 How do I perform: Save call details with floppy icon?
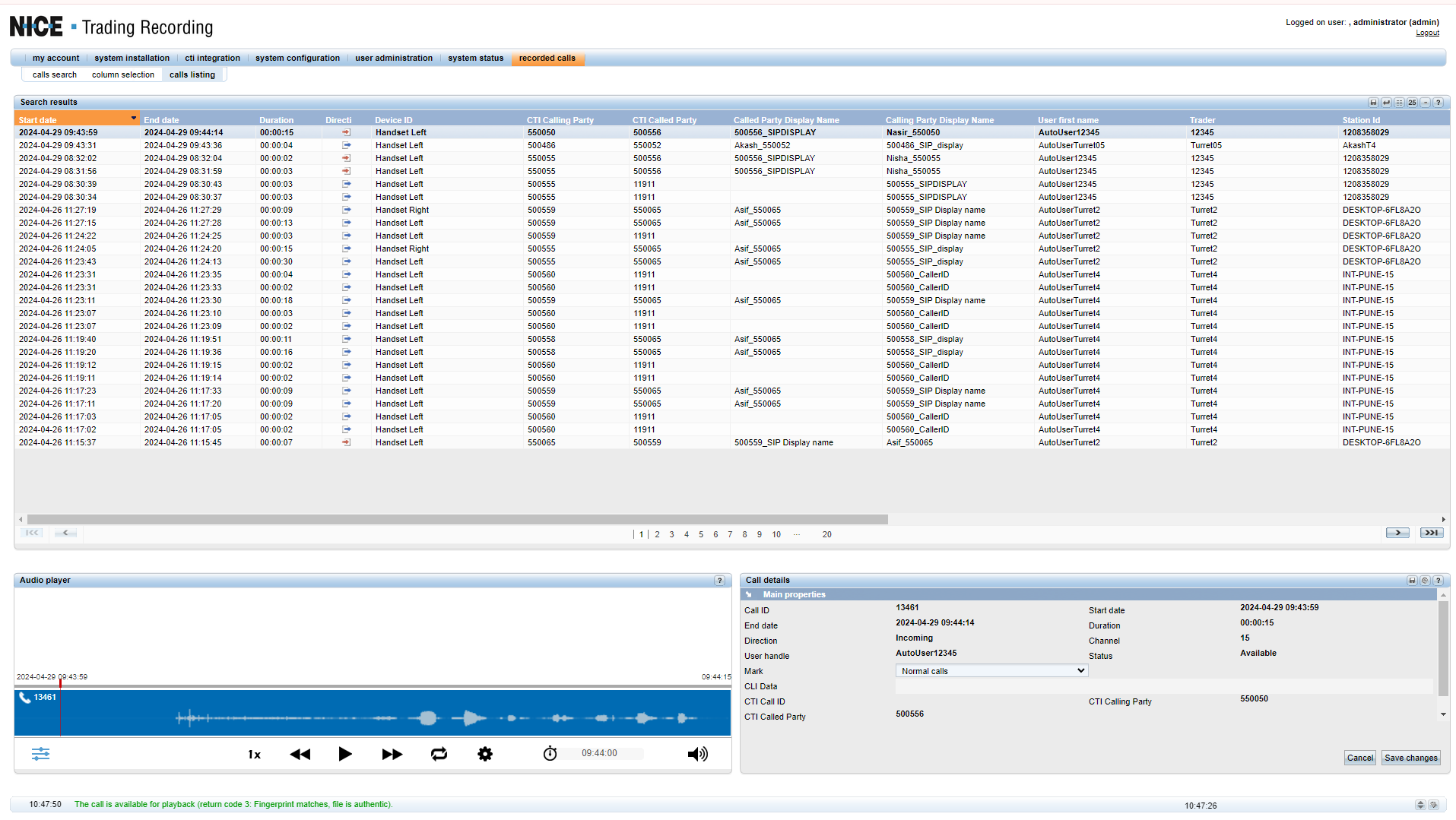pos(1412,581)
